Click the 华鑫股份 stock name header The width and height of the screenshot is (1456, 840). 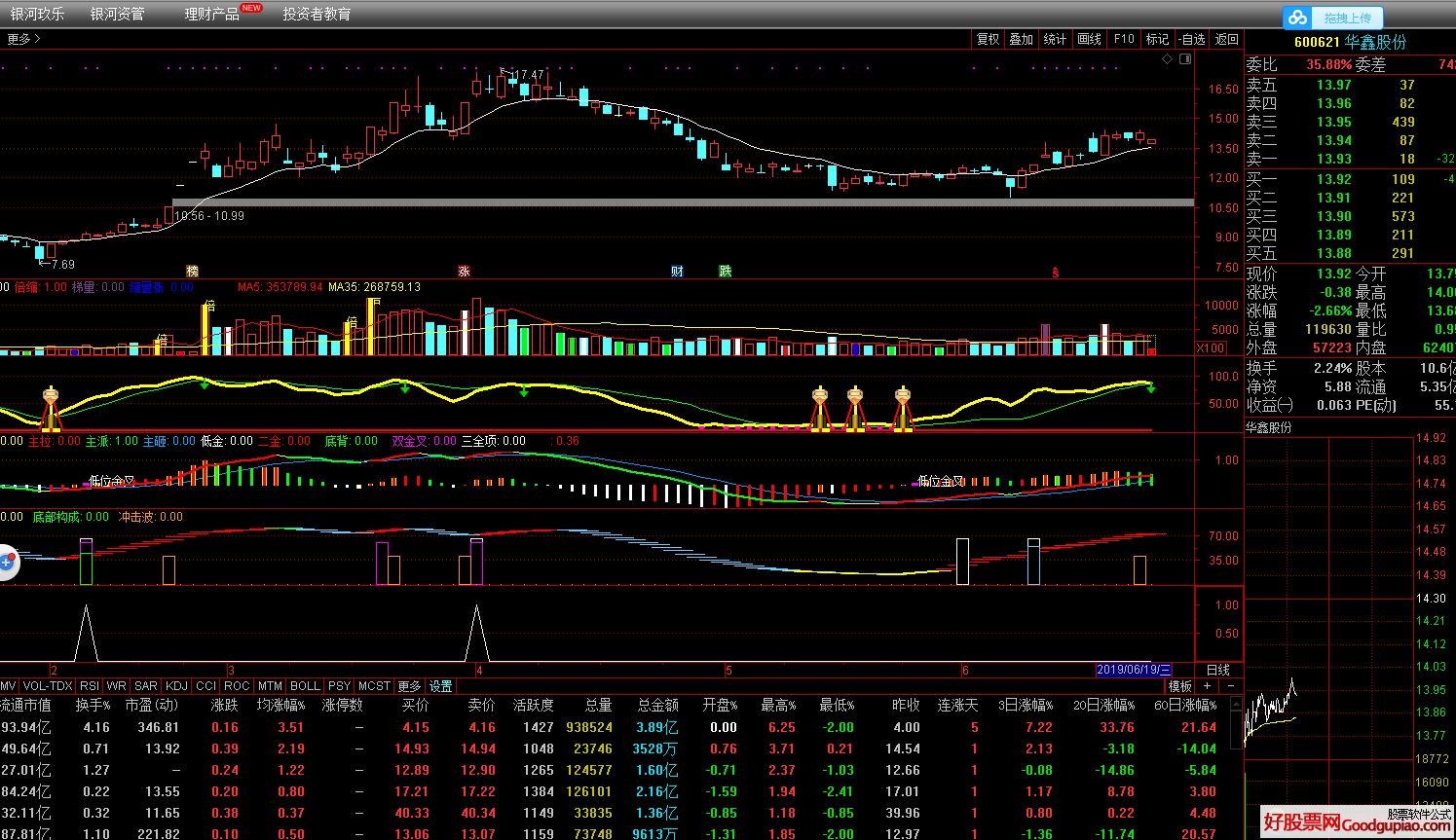[x=1376, y=42]
